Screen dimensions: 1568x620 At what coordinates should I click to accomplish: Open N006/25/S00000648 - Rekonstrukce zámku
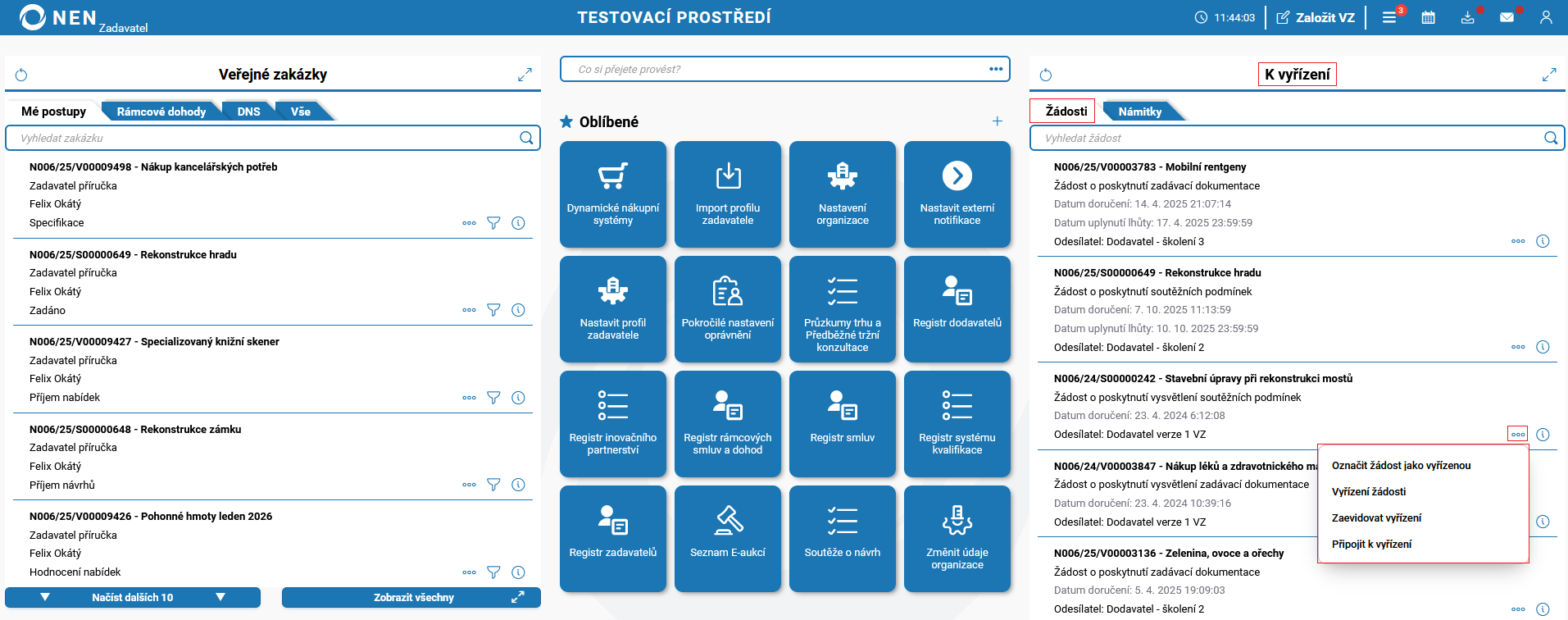pyautogui.click(x=135, y=430)
